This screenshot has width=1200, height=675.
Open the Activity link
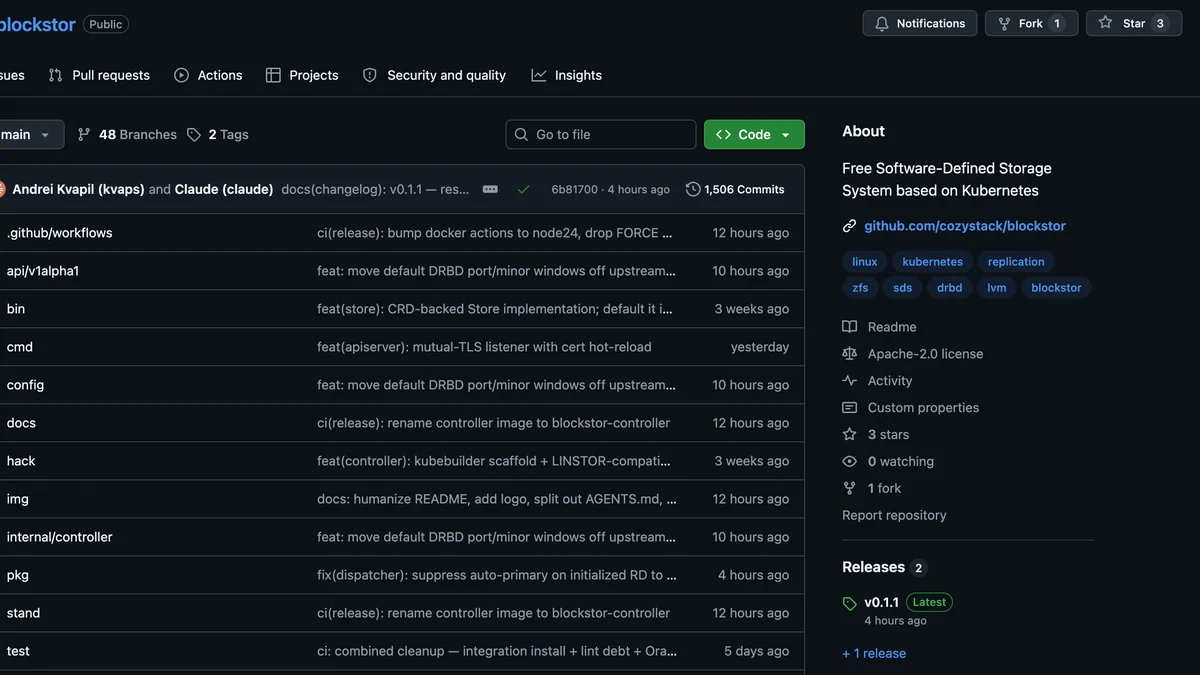tap(878, 381)
